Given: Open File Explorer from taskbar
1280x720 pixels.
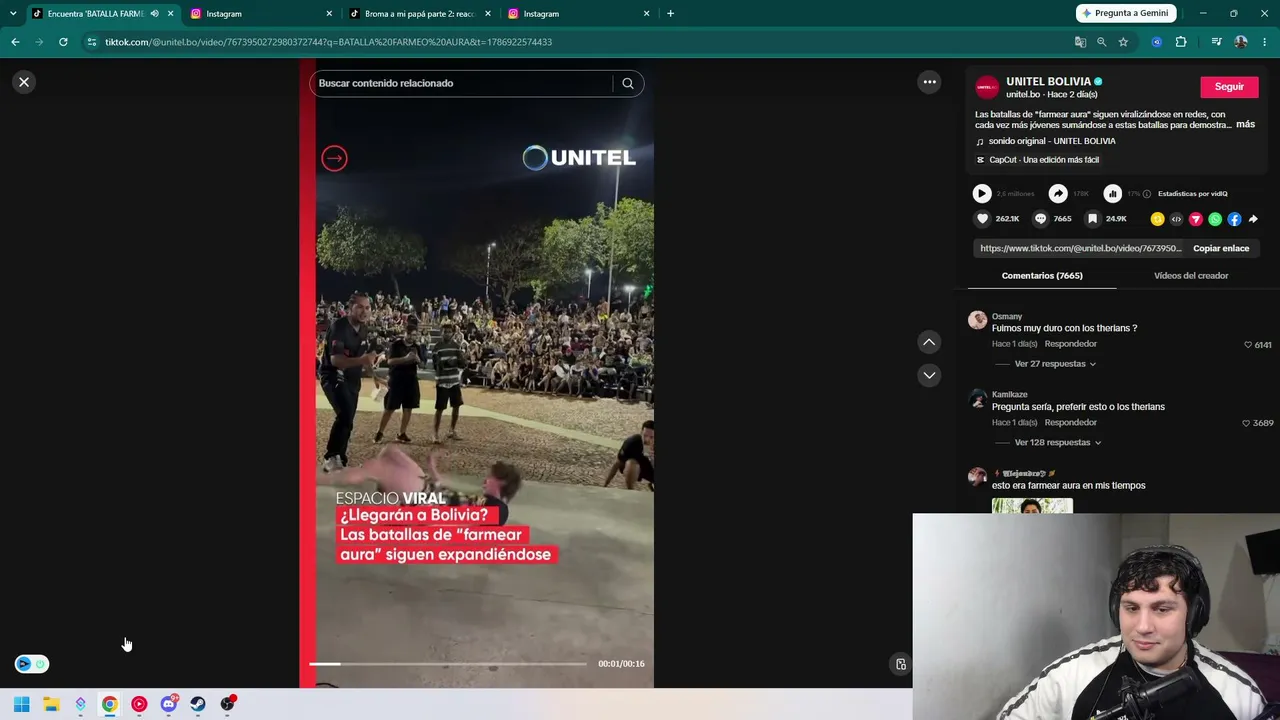Looking at the screenshot, I should click(51, 704).
